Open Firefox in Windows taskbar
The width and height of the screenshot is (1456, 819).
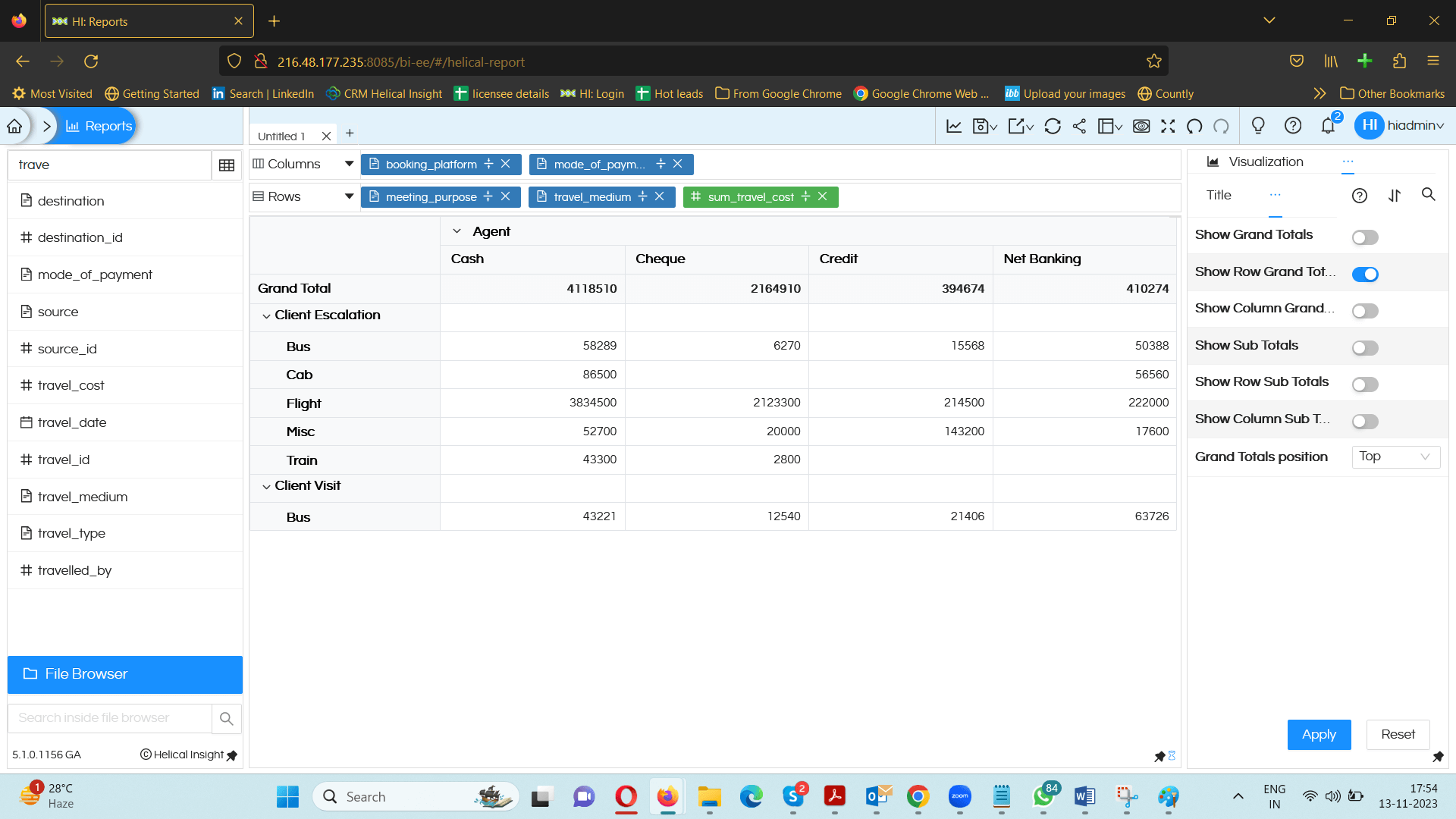(x=667, y=797)
